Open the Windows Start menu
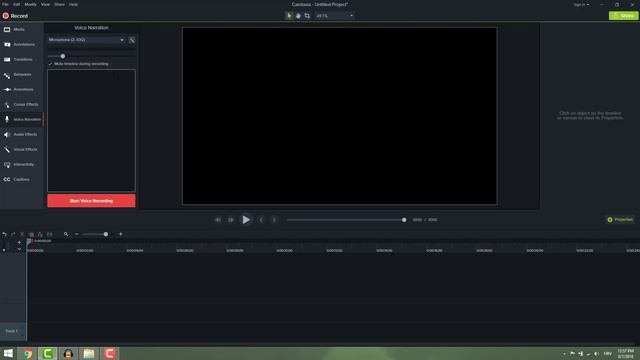640x360 pixels. 8,353
